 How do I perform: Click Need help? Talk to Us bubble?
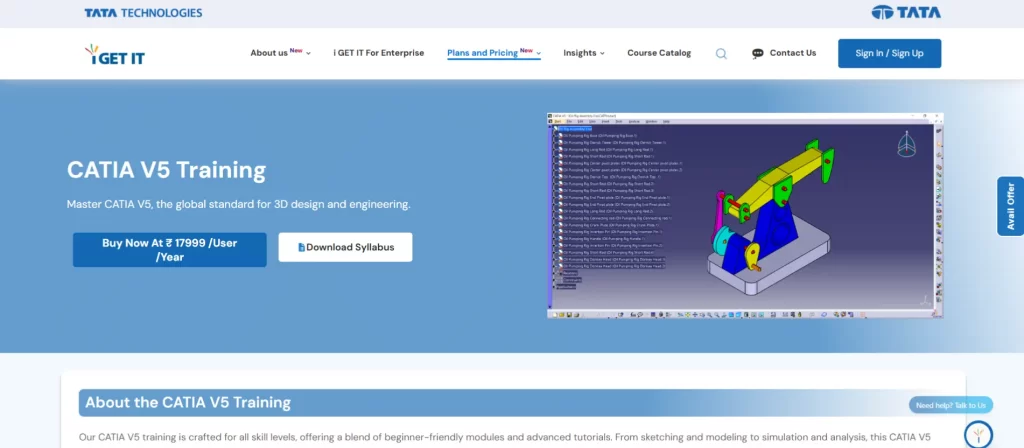click(x=951, y=405)
